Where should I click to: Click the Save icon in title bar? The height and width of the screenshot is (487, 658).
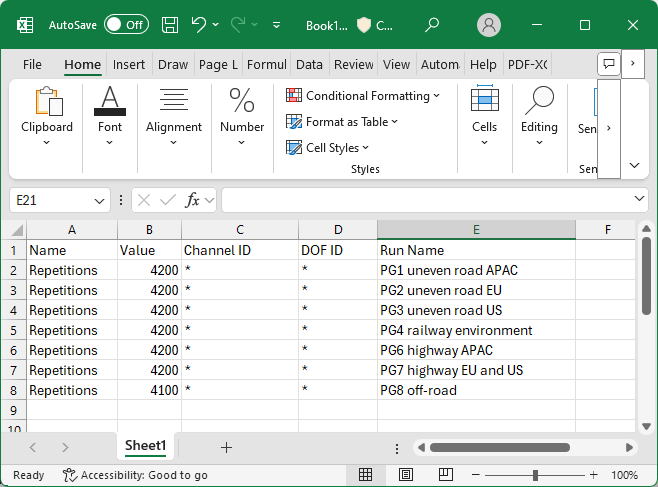(170, 24)
